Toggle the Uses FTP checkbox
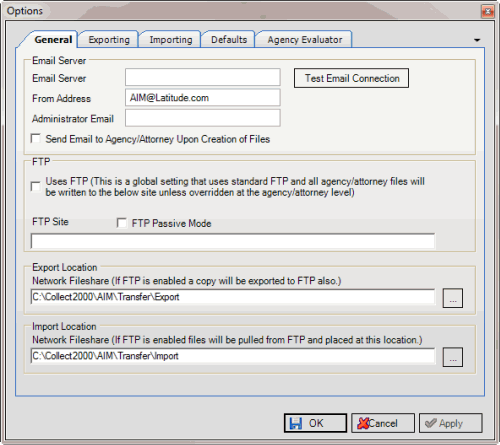This screenshot has height=445, width=500. coord(36,186)
